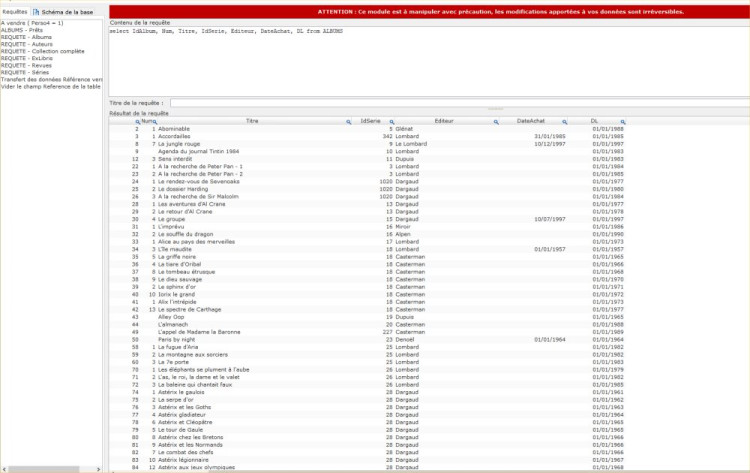750x473 pixels.
Task: Select the 'Paris by night' row
Action: 367,340
